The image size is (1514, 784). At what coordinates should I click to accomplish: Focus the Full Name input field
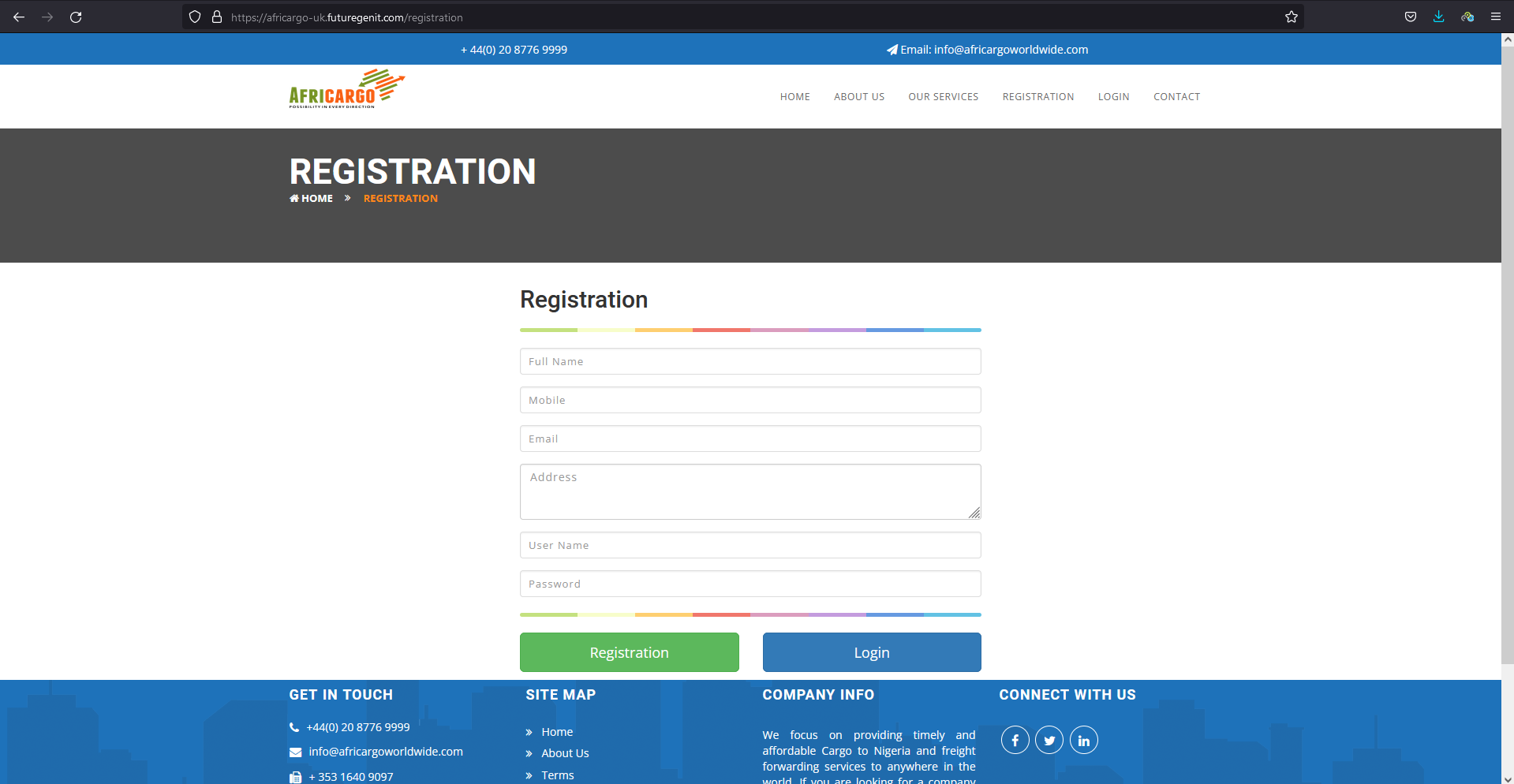tap(750, 361)
